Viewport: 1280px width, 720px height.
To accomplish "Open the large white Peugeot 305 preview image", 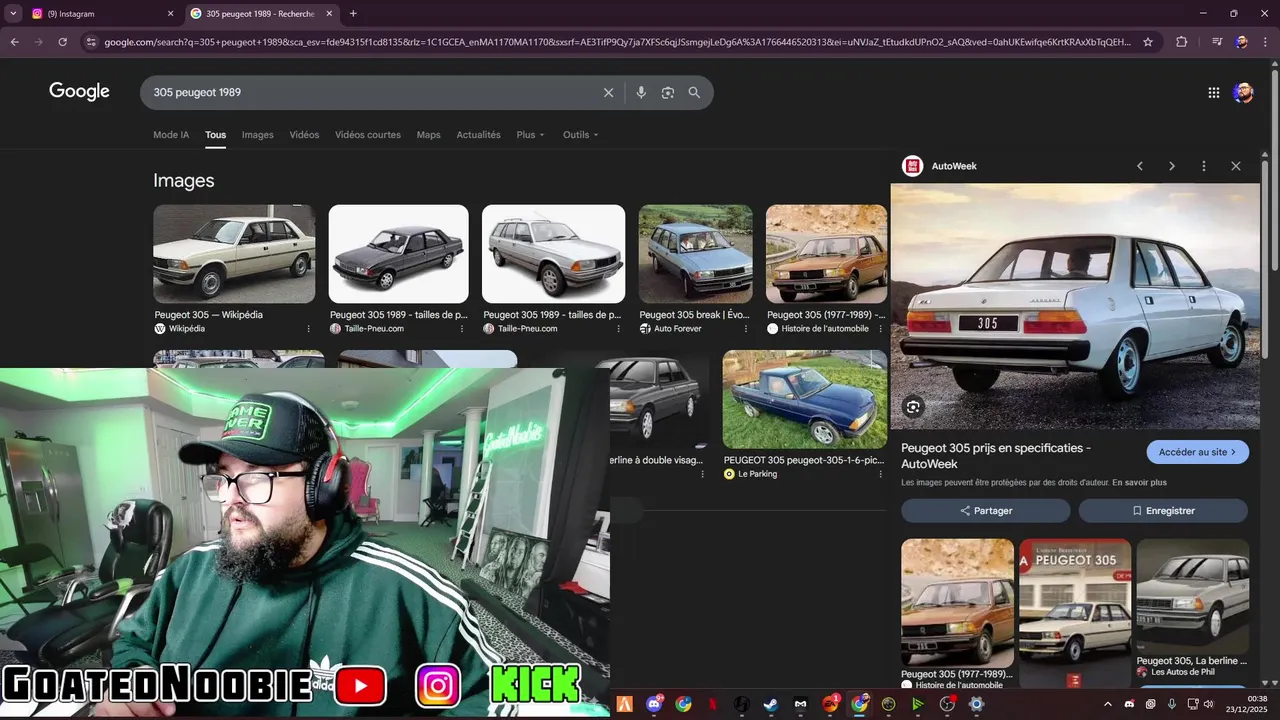I will (1075, 306).
